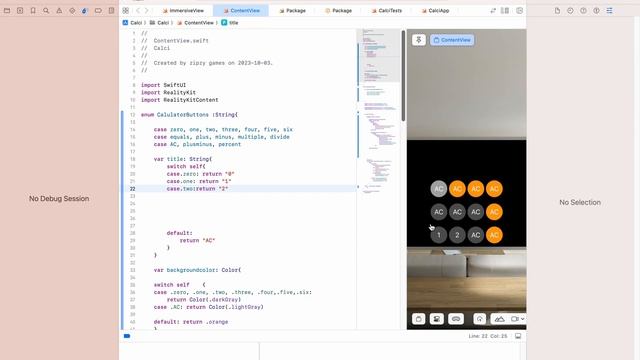Tap the dark gray AC key beside 2
This screenshot has width=640, height=360.
point(476,235)
